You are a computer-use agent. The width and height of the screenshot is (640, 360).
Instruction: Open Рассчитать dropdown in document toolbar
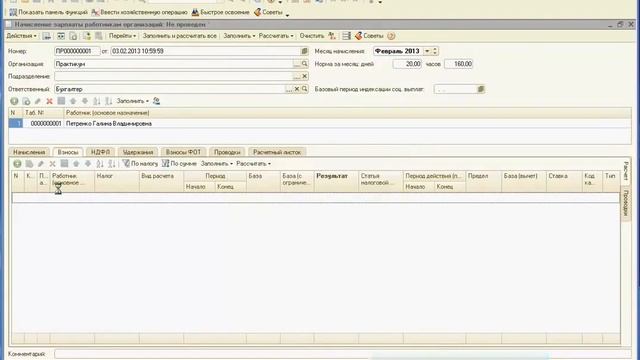click(x=276, y=36)
